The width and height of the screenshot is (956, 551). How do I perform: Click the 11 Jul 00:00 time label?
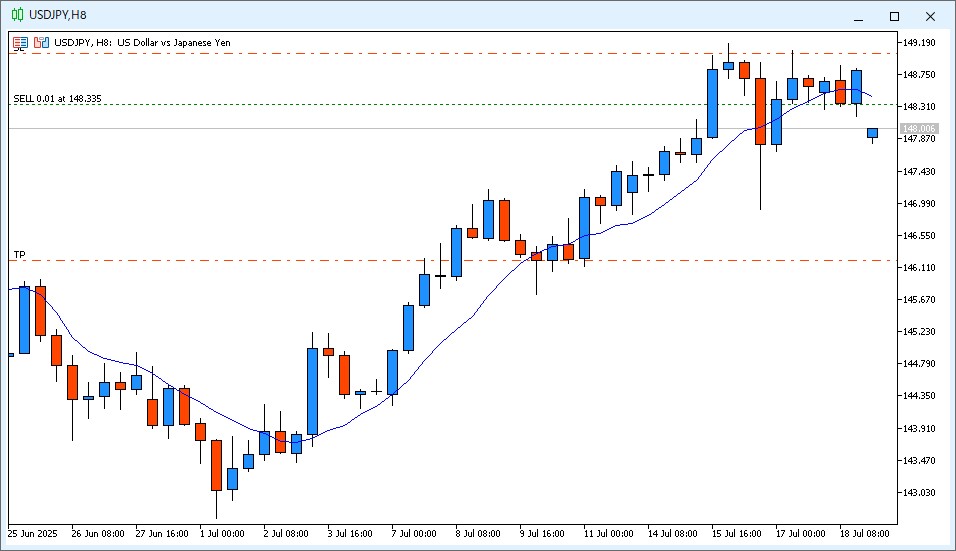click(x=608, y=534)
